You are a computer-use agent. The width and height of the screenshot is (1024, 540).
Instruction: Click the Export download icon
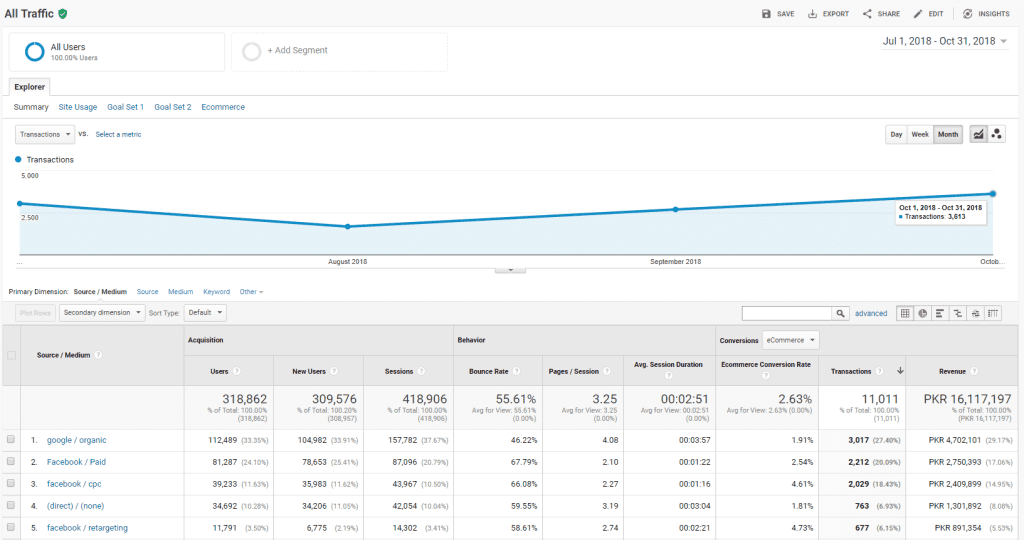point(813,14)
